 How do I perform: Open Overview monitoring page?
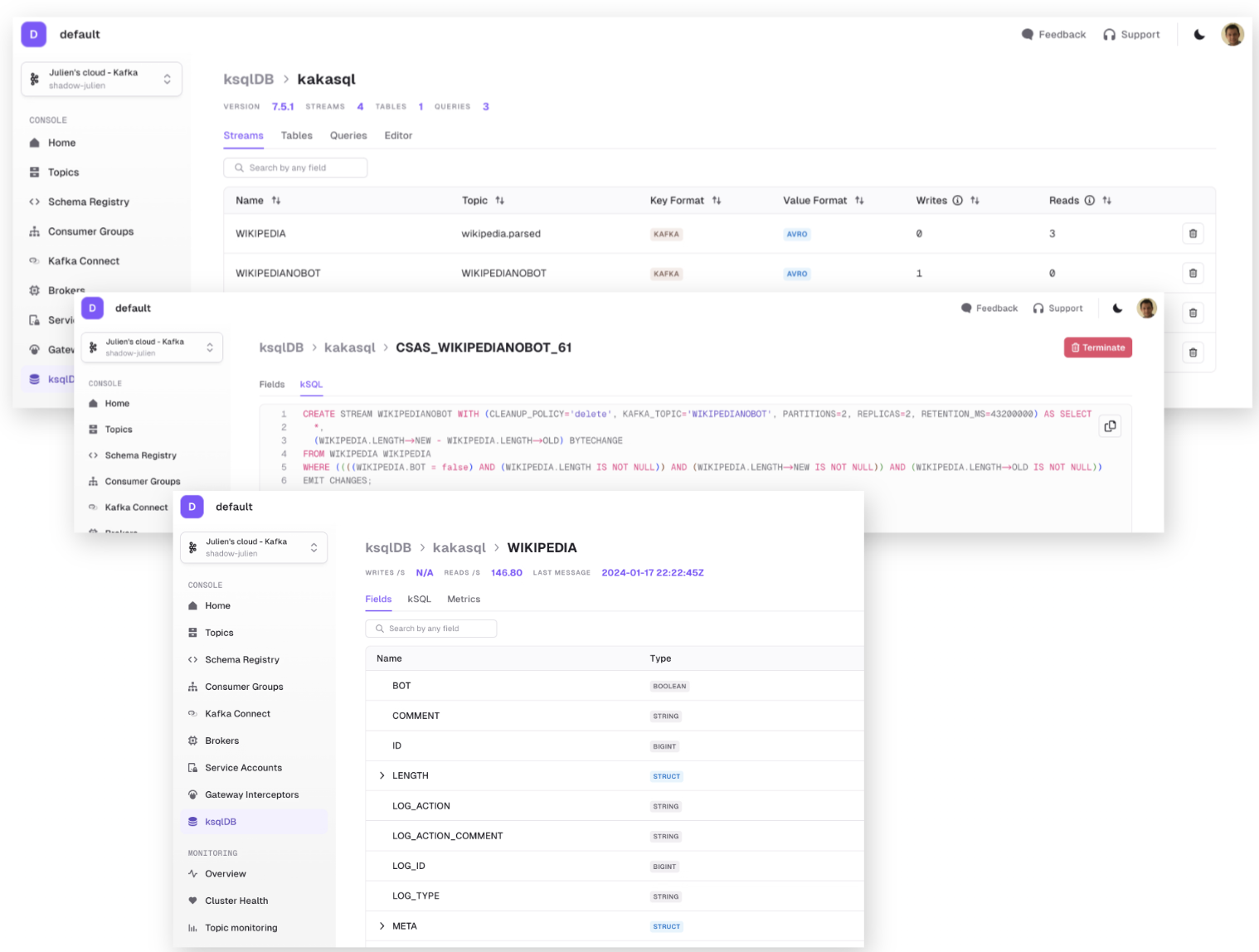(254, 874)
